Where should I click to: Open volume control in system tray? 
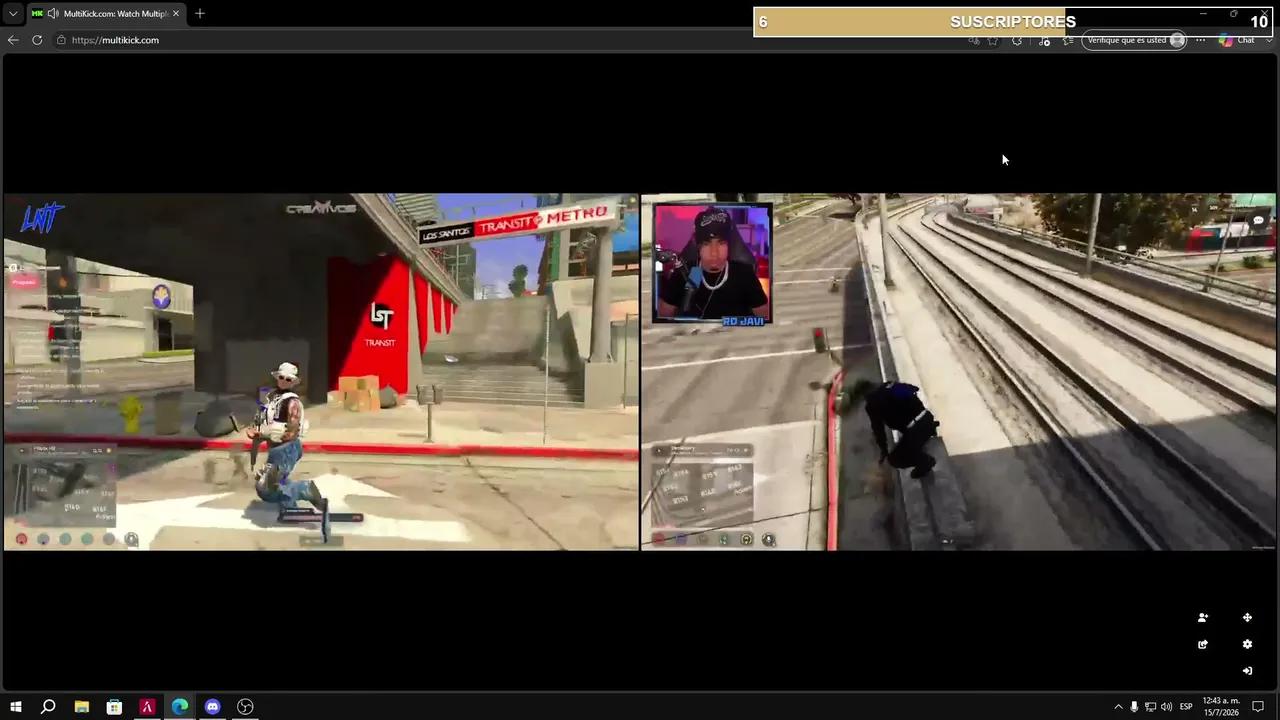coord(1166,707)
